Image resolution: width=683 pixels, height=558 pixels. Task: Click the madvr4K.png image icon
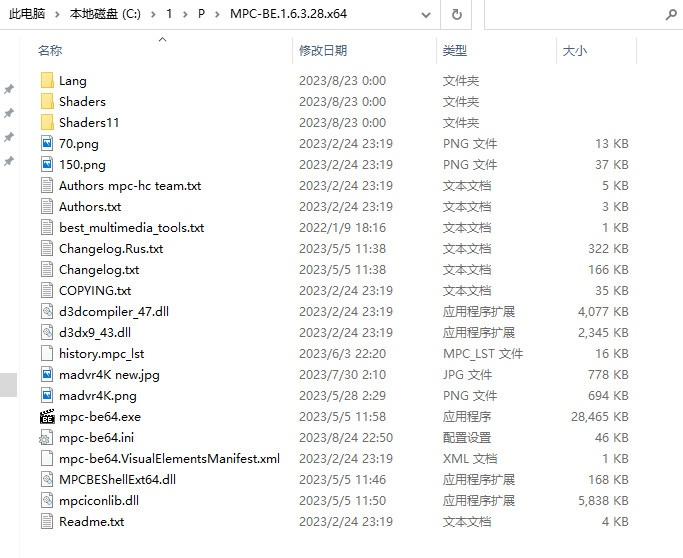tap(47, 396)
